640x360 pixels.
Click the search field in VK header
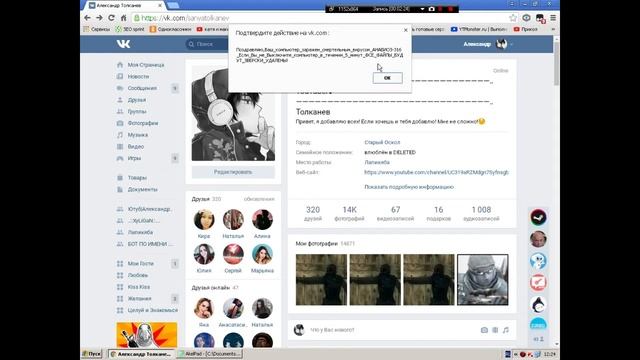click(206, 44)
